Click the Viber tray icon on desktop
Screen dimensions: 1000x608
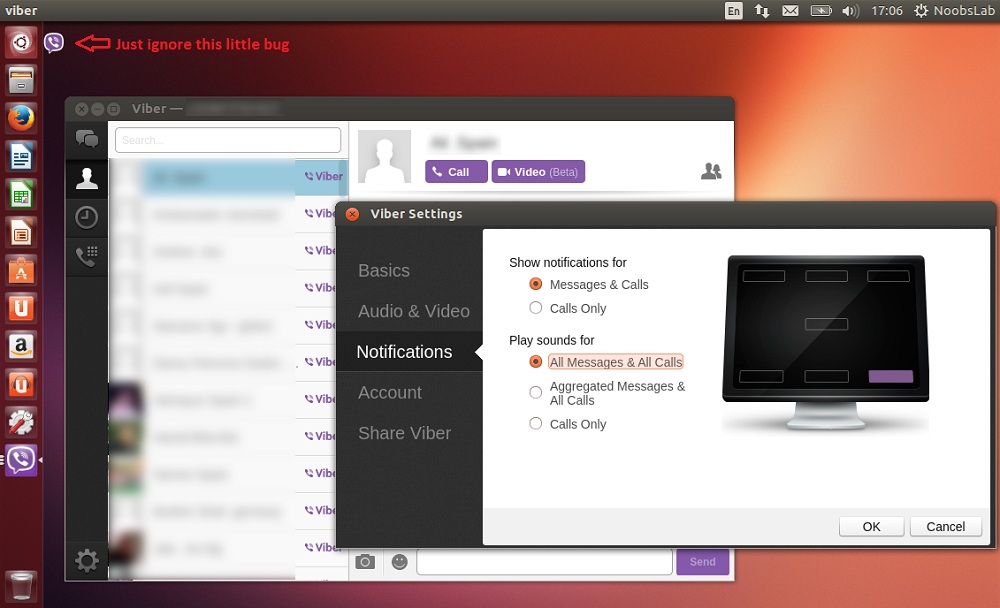(54, 43)
